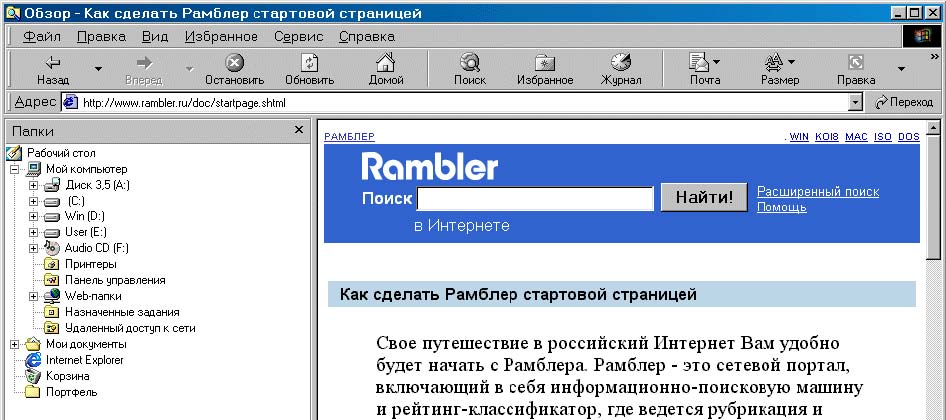This screenshot has width=946, height=420.
Task: Expand the Win (D:) drive node
Action: [33, 216]
